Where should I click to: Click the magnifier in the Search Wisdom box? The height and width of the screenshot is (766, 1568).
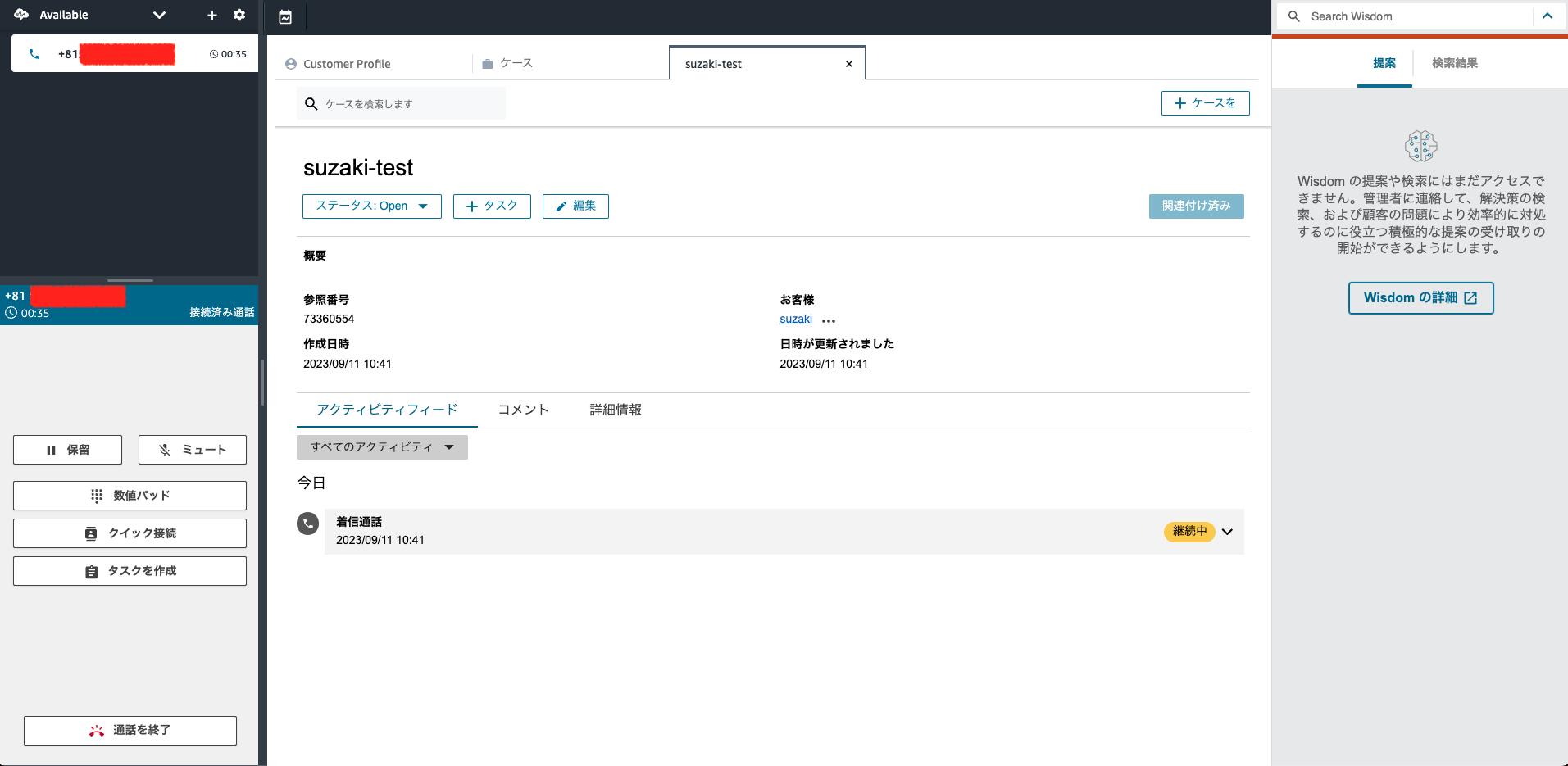(1293, 16)
